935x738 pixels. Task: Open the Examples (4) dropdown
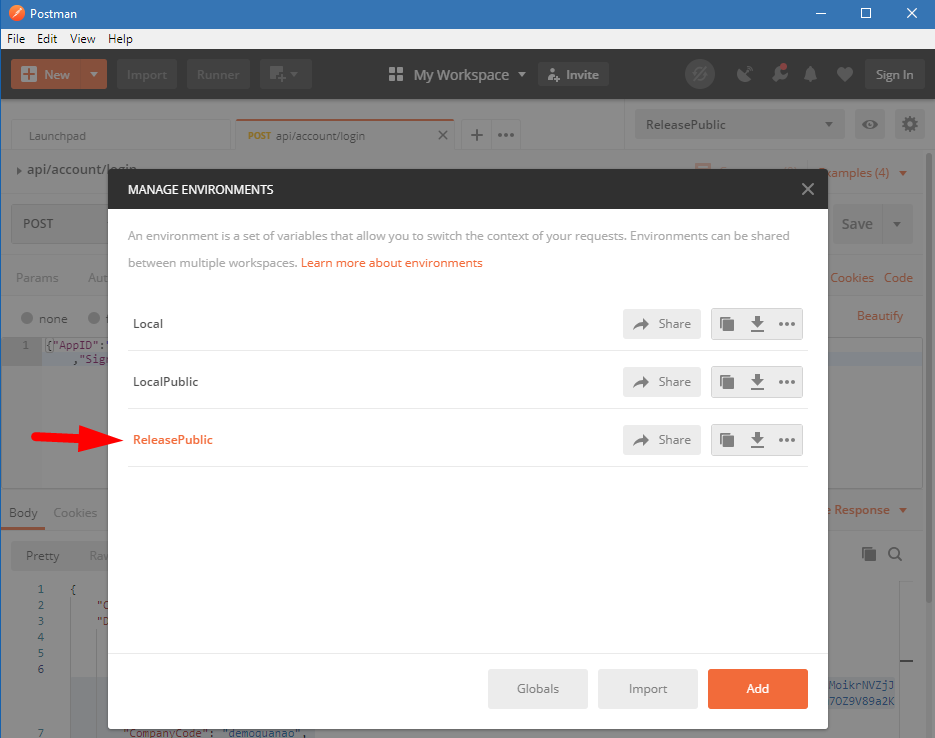[863, 173]
